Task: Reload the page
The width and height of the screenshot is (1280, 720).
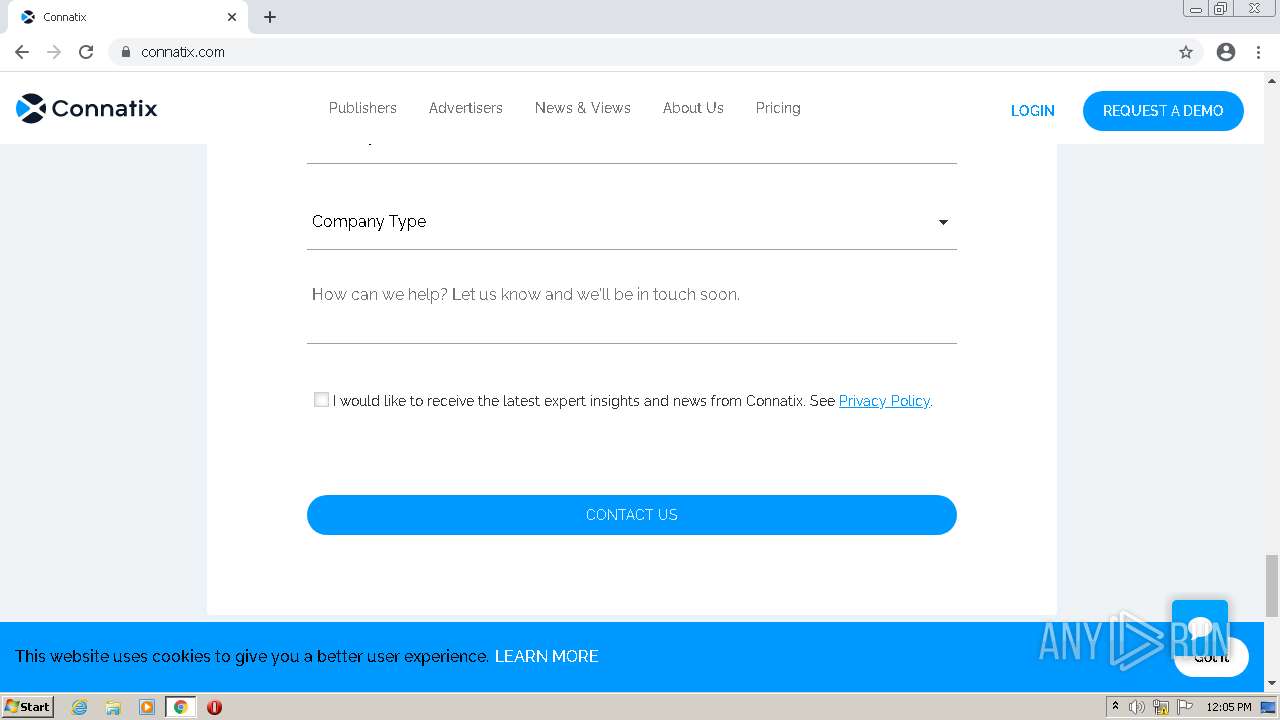Action: pos(86,52)
